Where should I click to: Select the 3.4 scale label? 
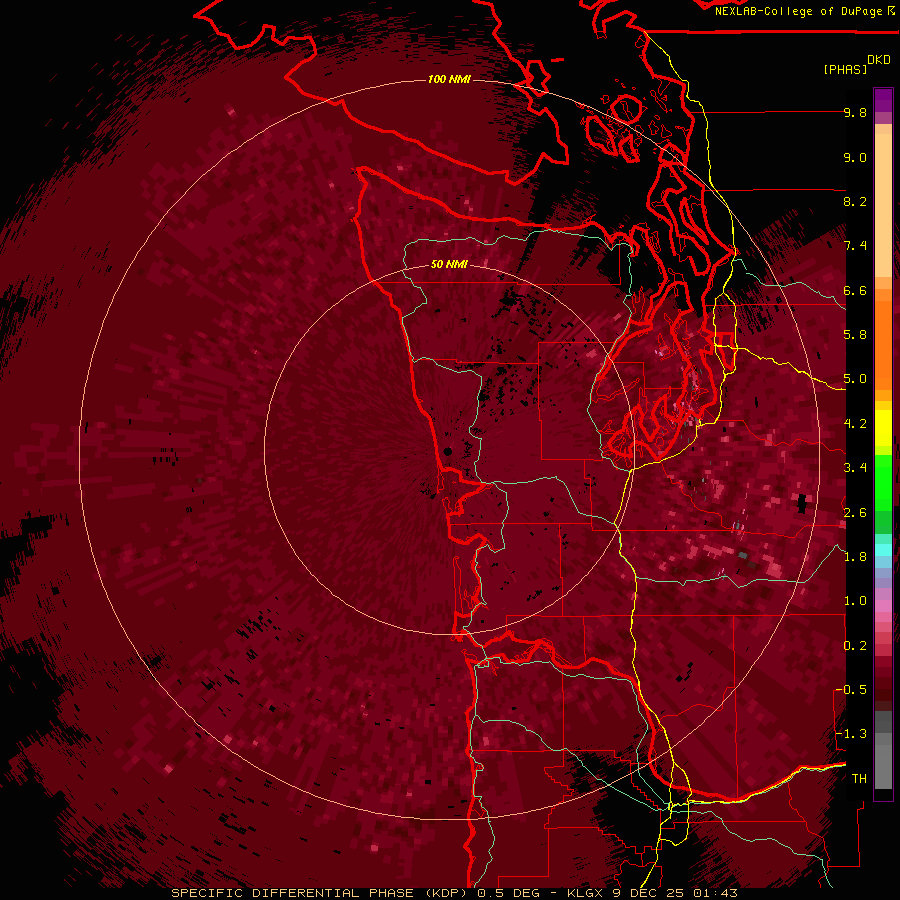[x=855, y=468]
